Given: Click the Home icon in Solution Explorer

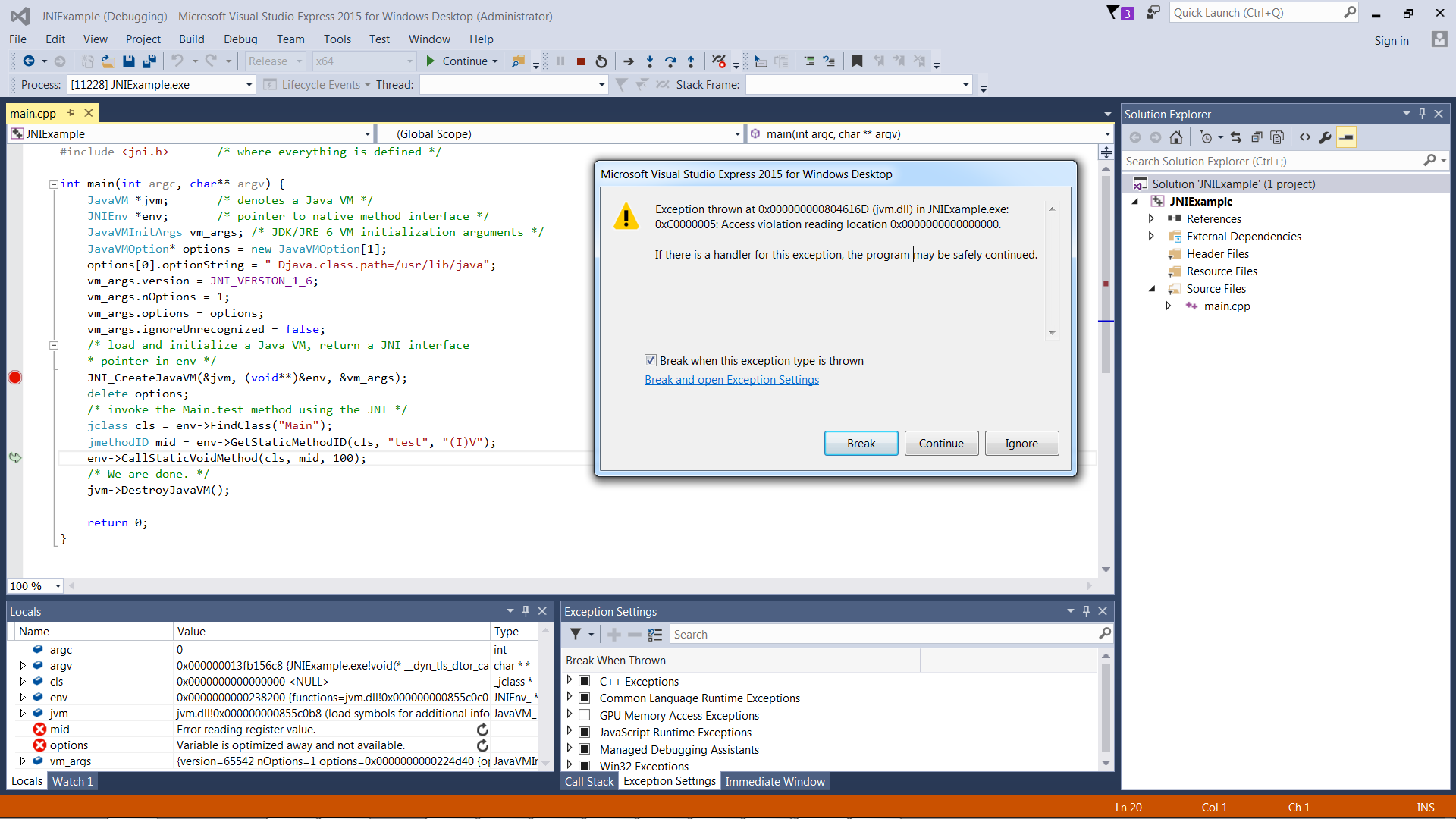Looking at the screenshot, I should (x=1176, y=137).
